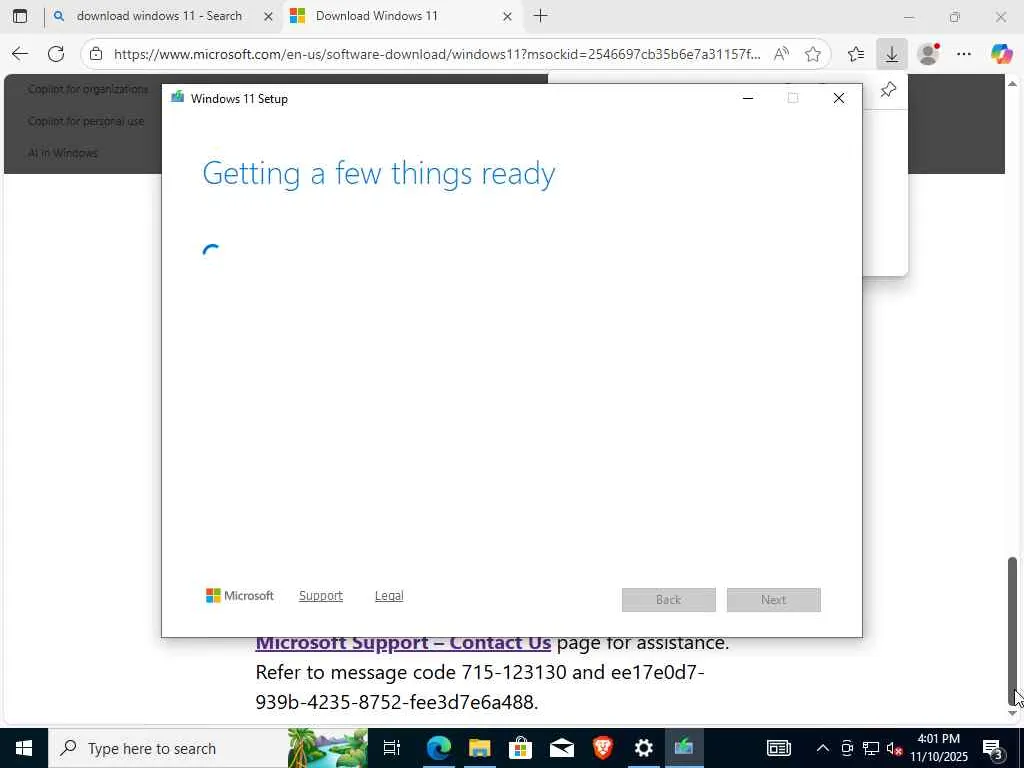
Task: Restore down the Edge browser window
Action: tap(955, 16)
